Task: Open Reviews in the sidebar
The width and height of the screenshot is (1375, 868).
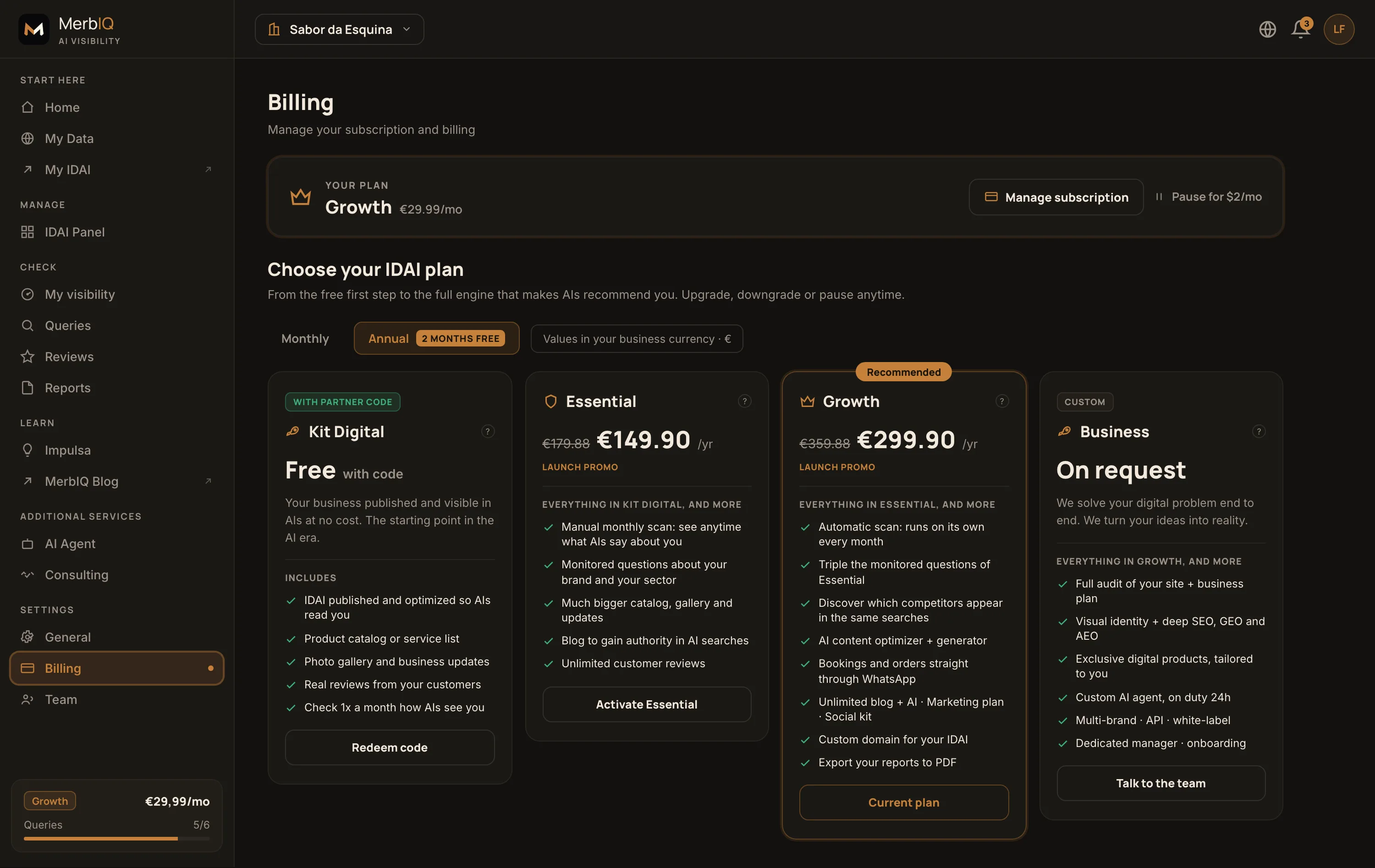Action: click(x=116, y=357)
